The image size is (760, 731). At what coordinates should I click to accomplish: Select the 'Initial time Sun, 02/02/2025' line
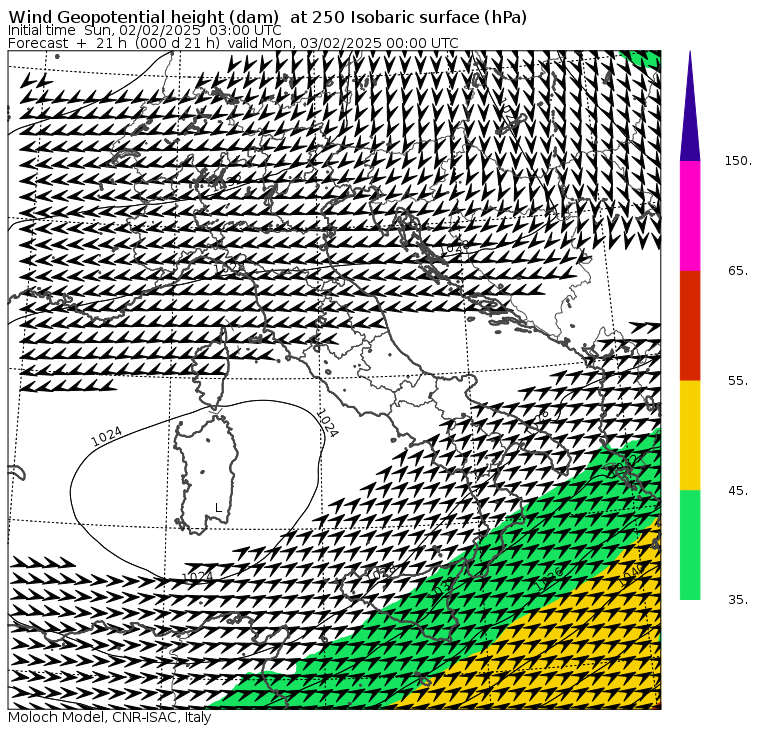[144, 30]
